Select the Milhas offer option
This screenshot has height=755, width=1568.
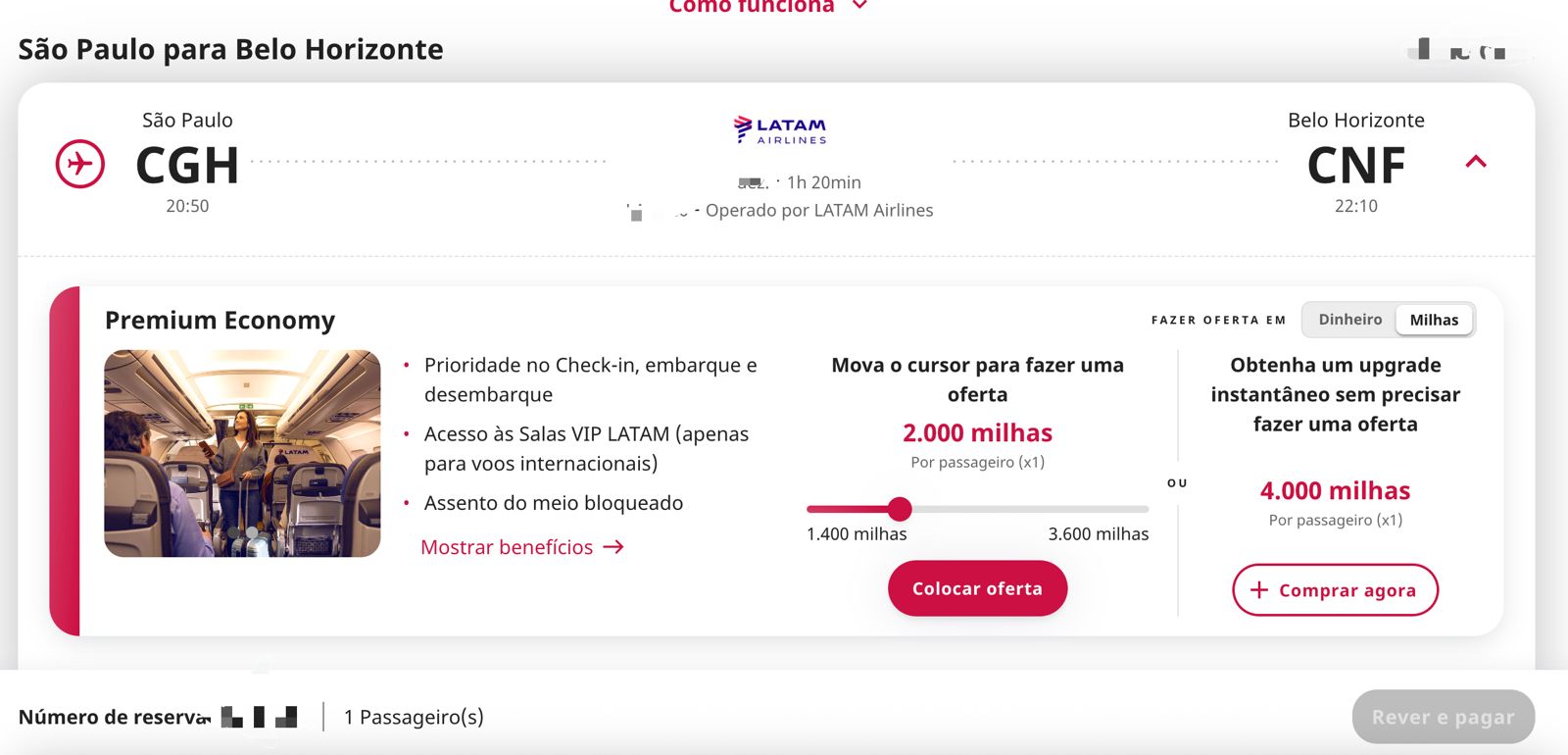click(1434, 320)
